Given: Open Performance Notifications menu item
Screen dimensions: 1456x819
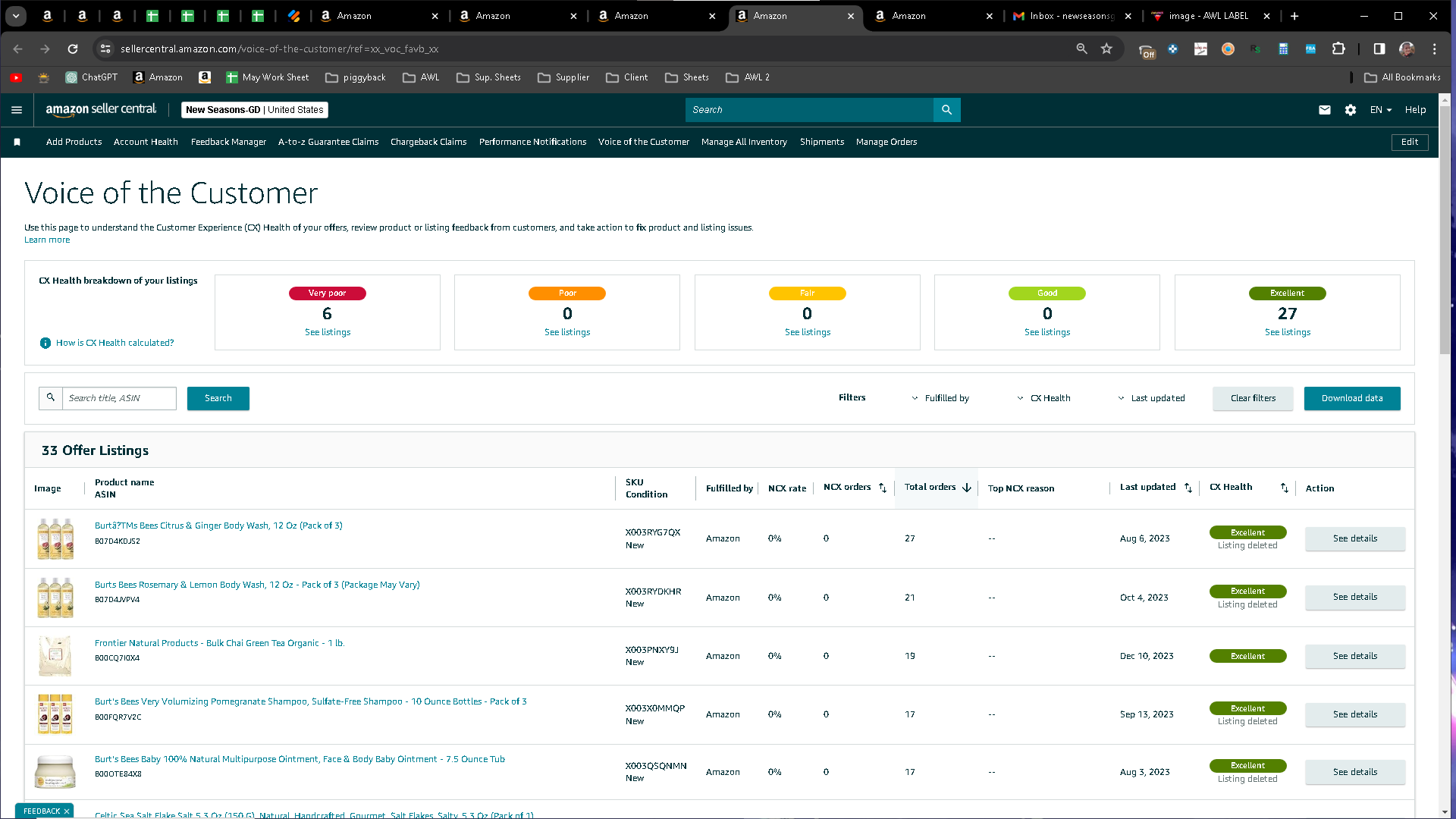Looking at the screenshot, I should pos(532,142).
